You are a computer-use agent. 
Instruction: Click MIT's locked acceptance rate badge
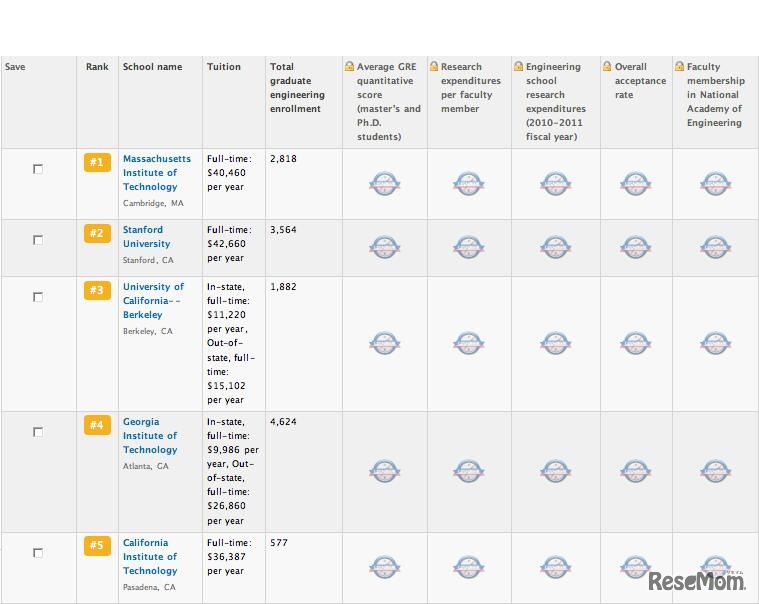pyautogui.click(x=636, y=183)
